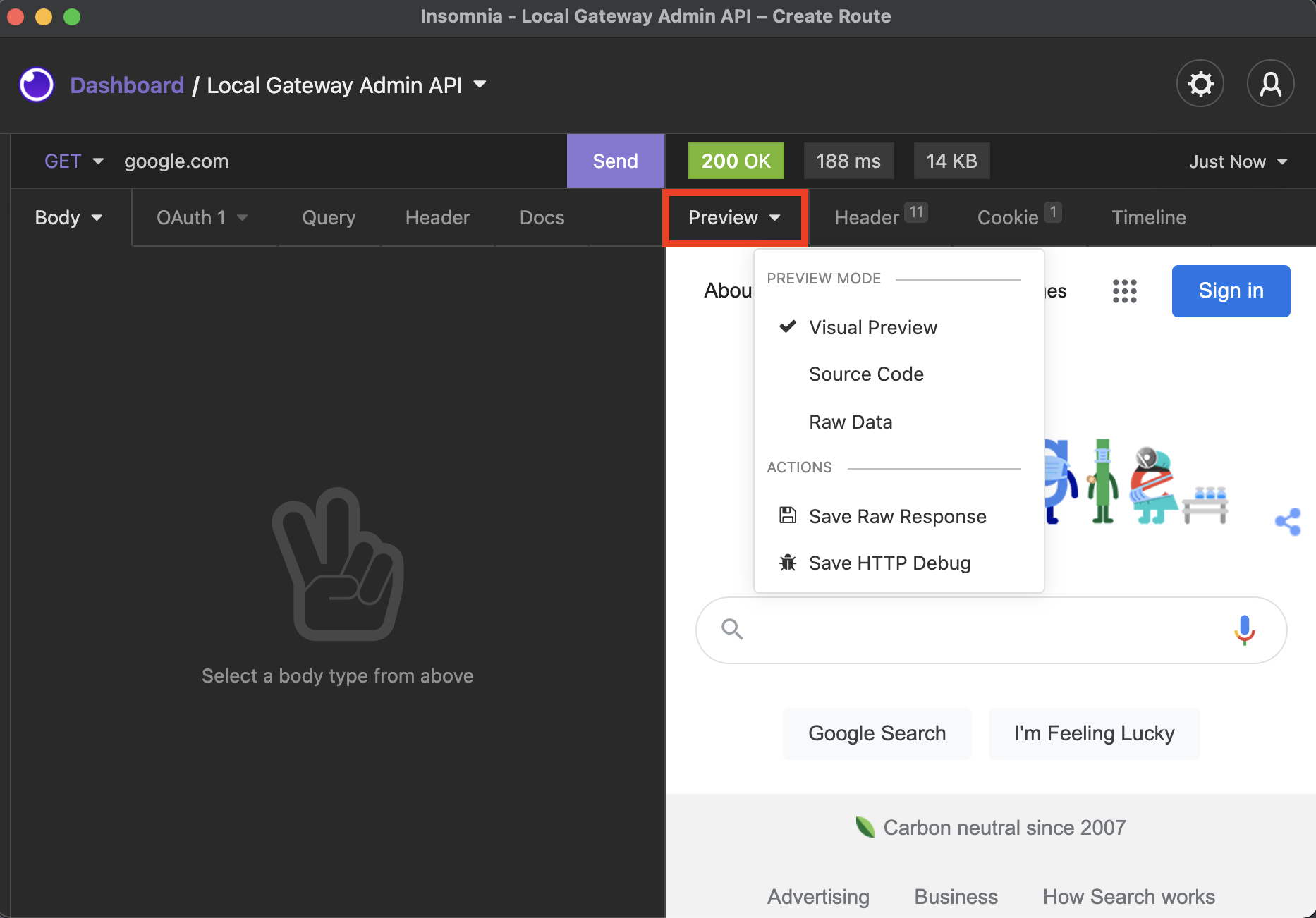
Task: Open the Cookie tab
Action: 1018,216
